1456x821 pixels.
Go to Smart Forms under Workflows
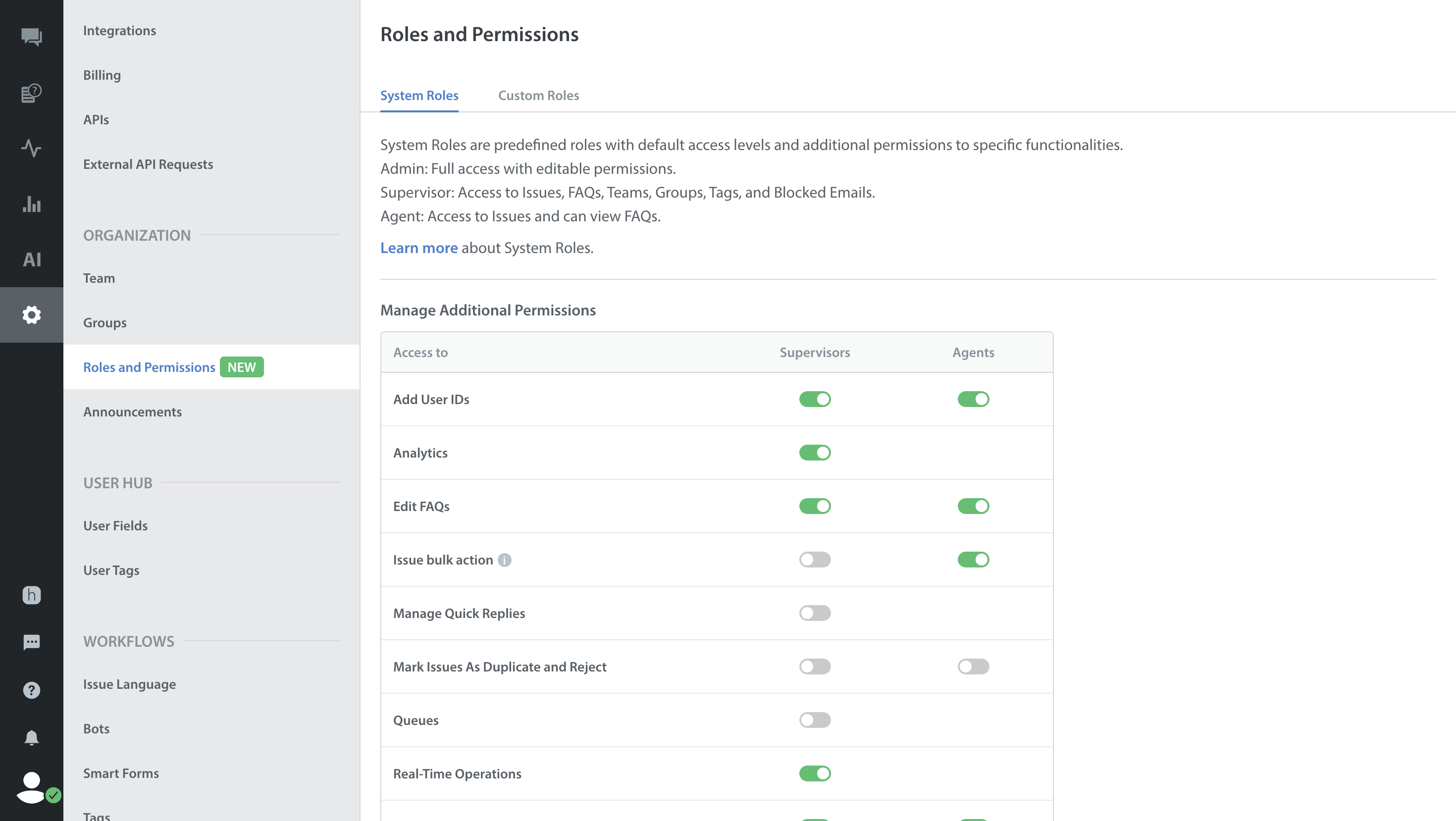(121, 773)
